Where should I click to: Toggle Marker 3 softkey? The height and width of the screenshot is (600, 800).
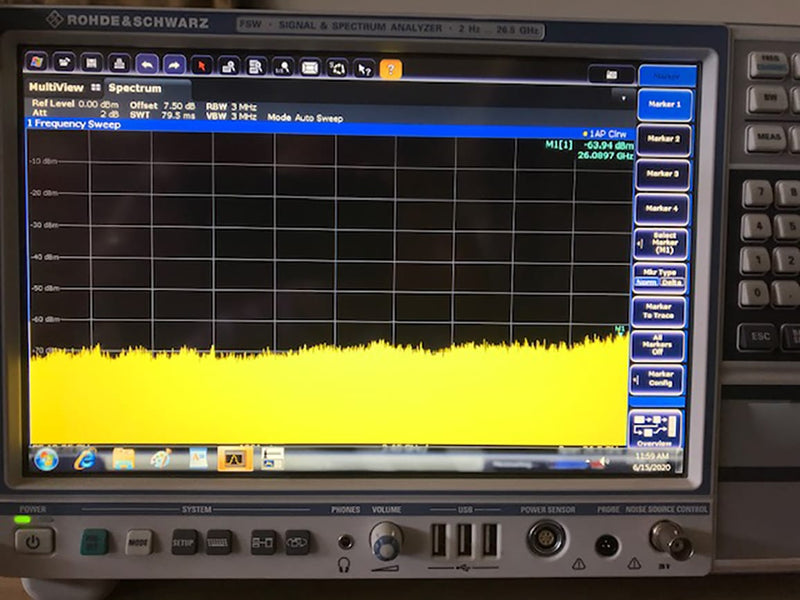point(663,173)
